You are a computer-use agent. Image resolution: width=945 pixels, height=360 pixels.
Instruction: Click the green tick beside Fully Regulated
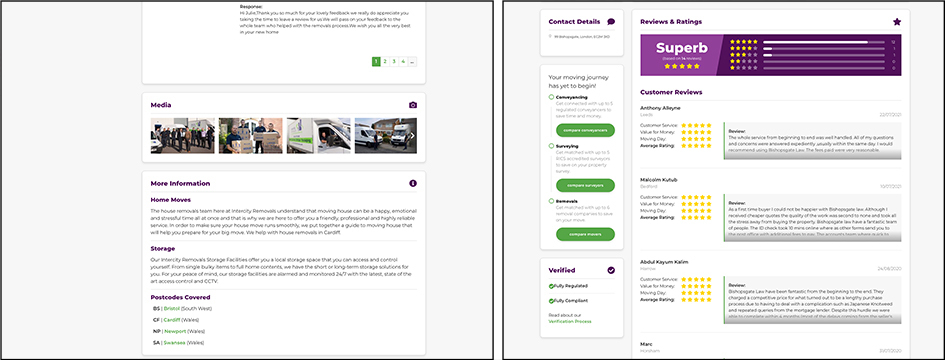(x=551, y=286)
